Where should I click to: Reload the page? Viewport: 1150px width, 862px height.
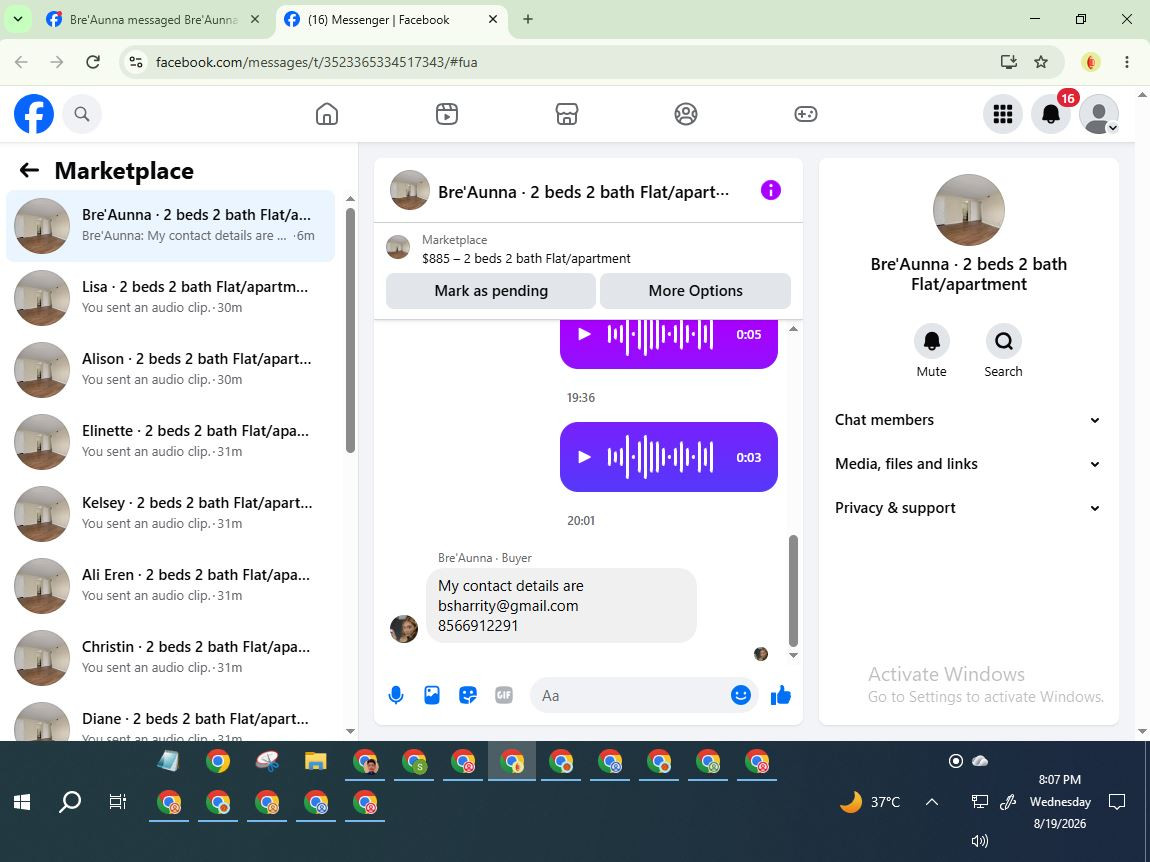92,62
